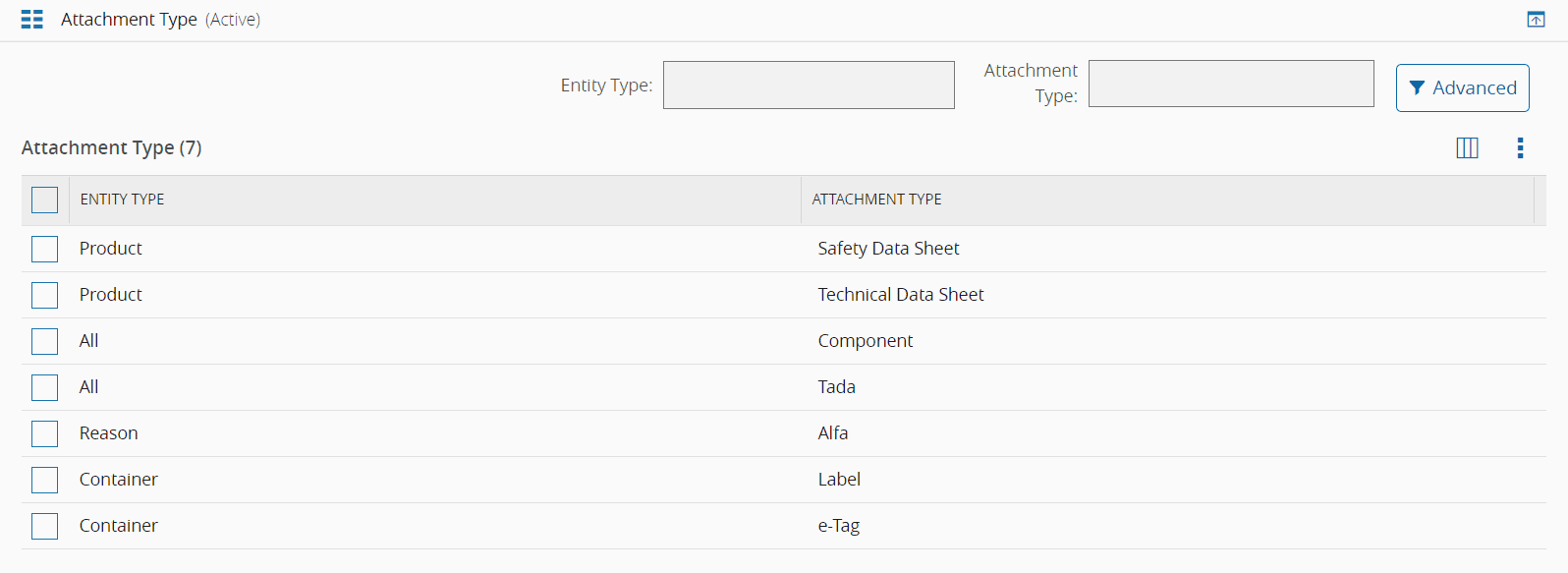The width and height of the screenshot is (1568, 573).
Task: Click the (Active) view label in header
Action: tap(233, 20)
